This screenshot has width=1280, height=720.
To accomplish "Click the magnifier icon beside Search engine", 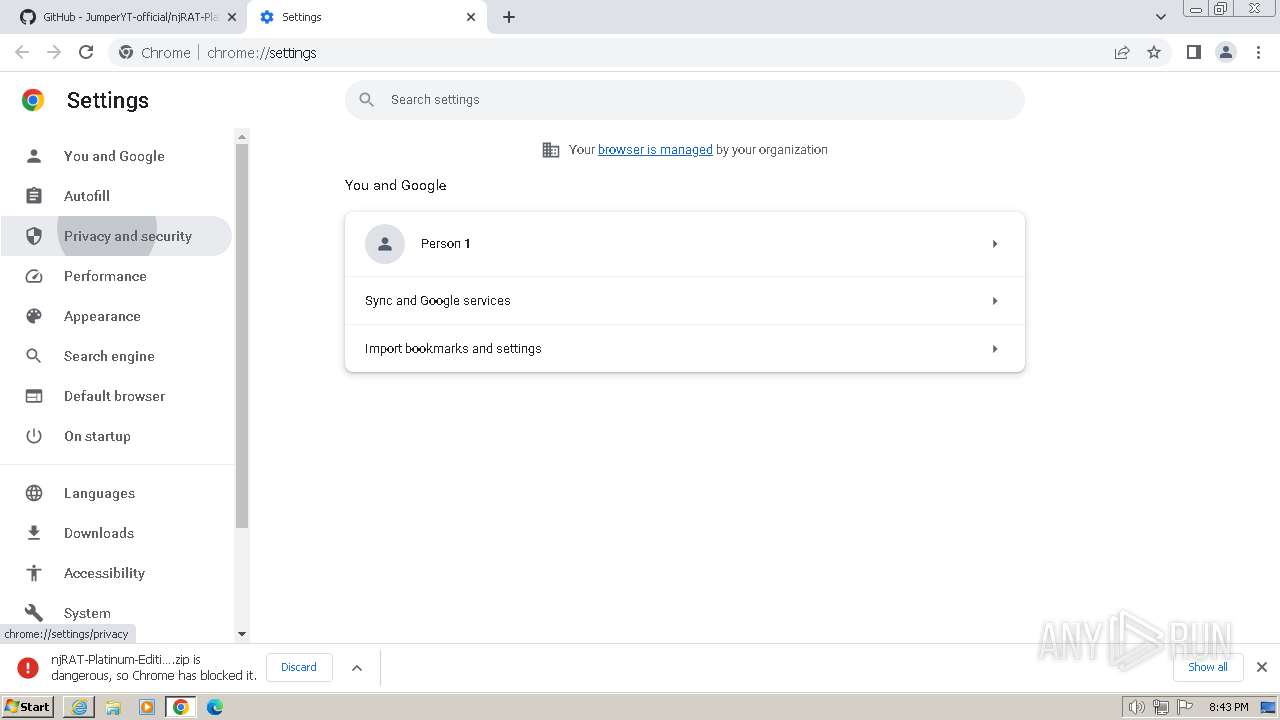I will (x=34, y=356).
